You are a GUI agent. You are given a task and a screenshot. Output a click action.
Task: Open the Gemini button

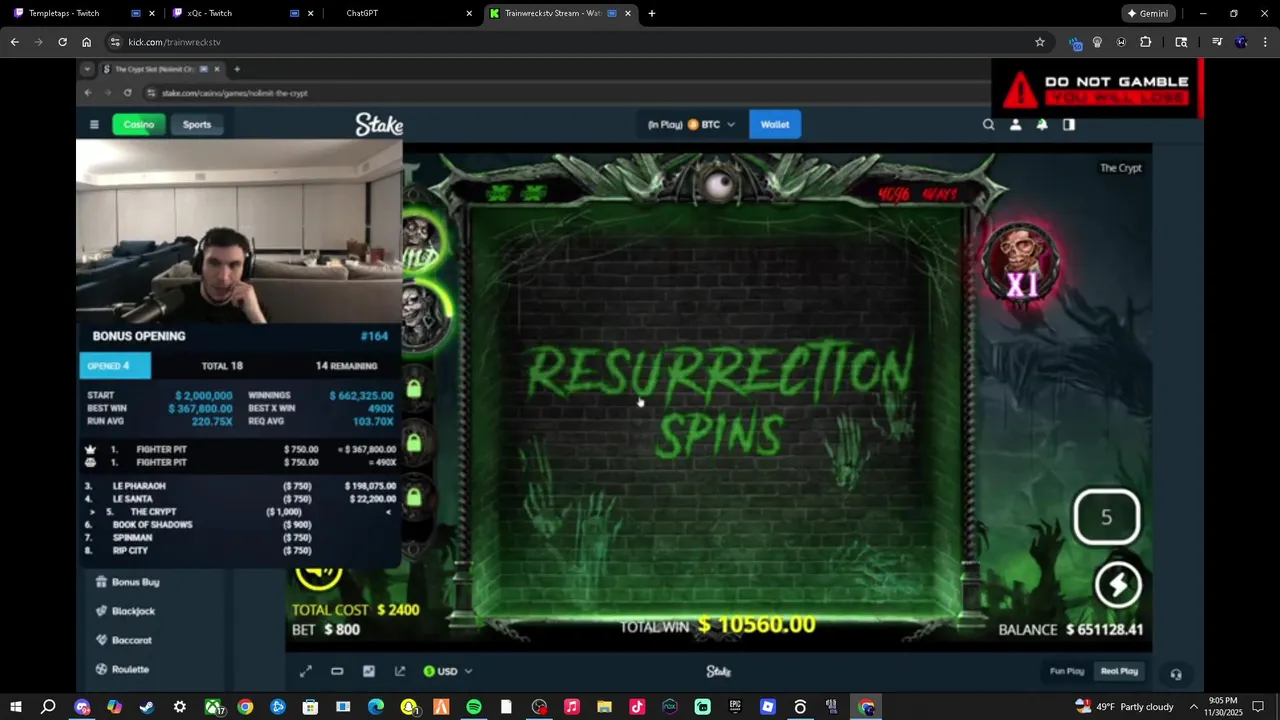tap(1148, 13)
